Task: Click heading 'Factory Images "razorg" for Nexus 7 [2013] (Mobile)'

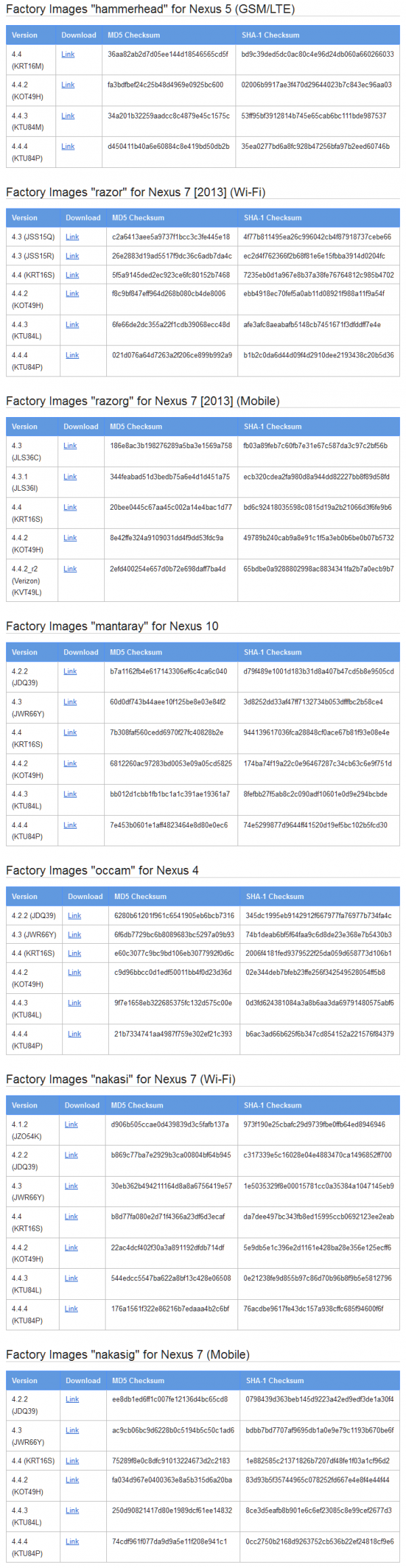Action: [x=143, y=401]
